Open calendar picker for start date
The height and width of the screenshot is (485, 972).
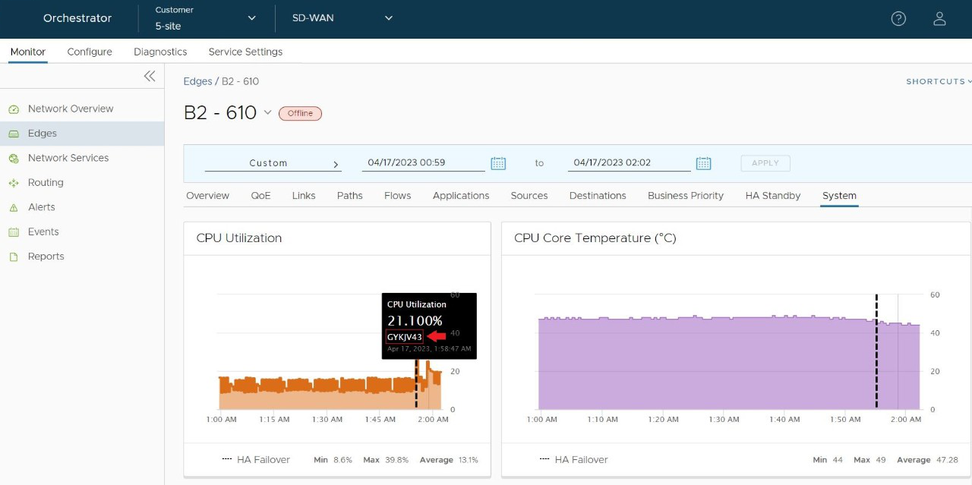point(498,163)
